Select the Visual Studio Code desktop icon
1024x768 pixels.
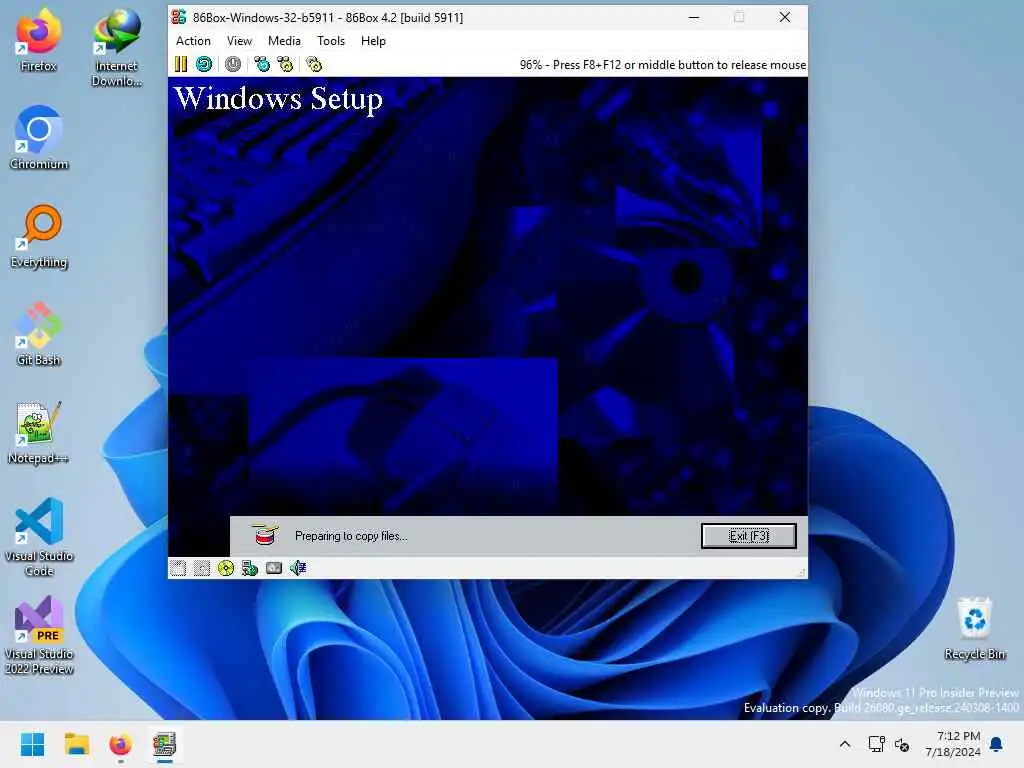(x=39, y=537)
